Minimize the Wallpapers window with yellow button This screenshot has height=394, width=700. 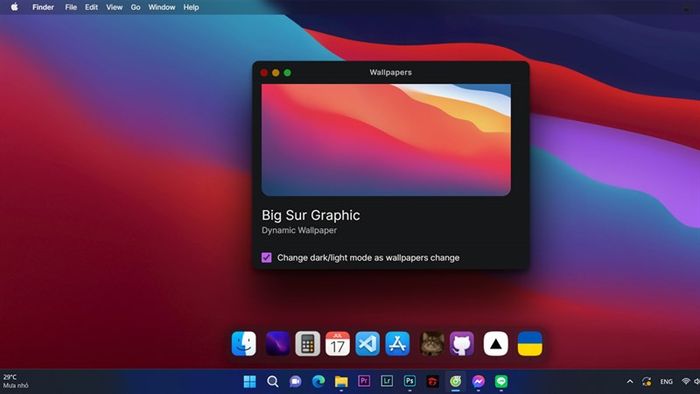(276, 73)
